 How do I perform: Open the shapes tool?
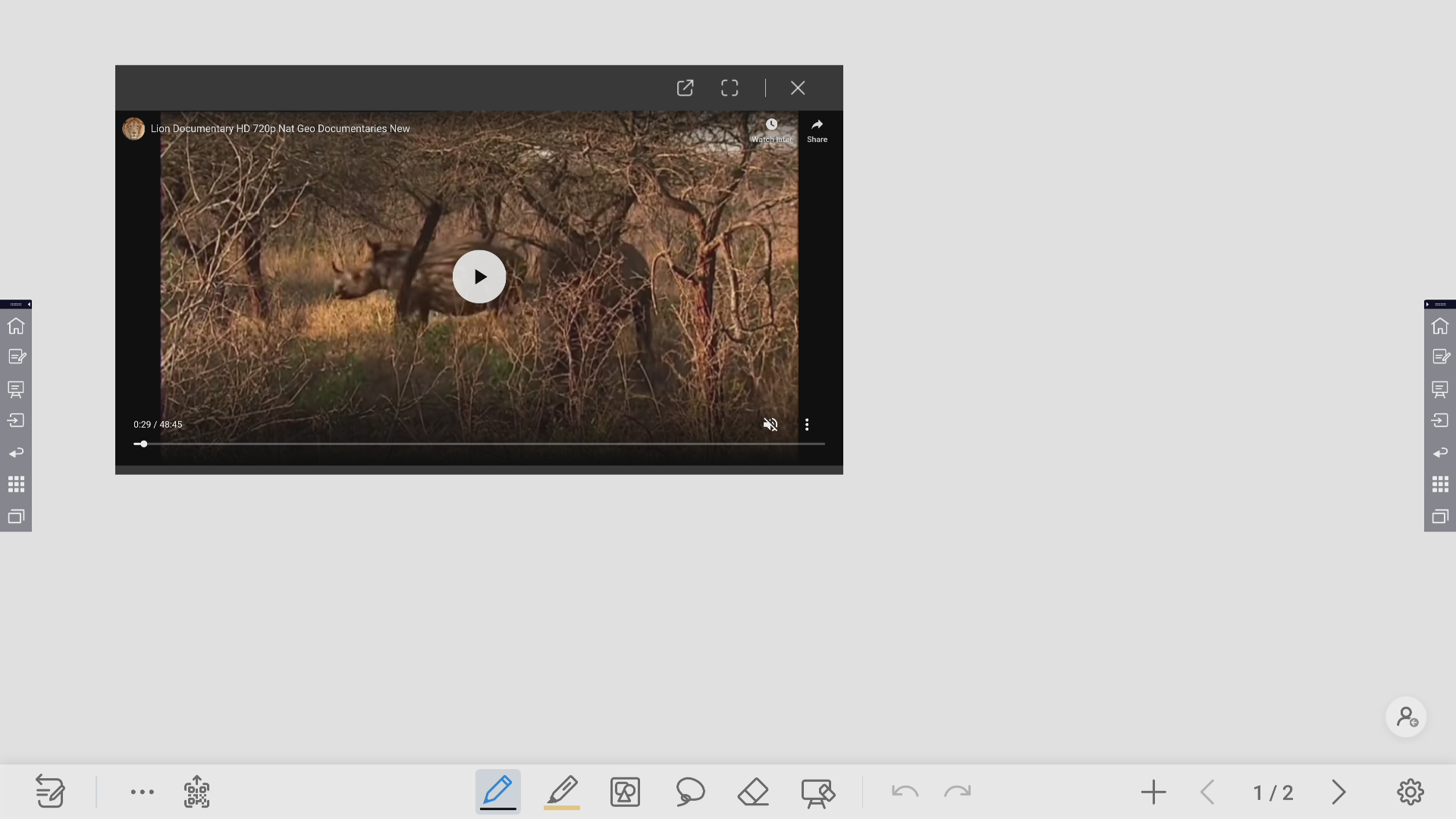tap(625, 792)
